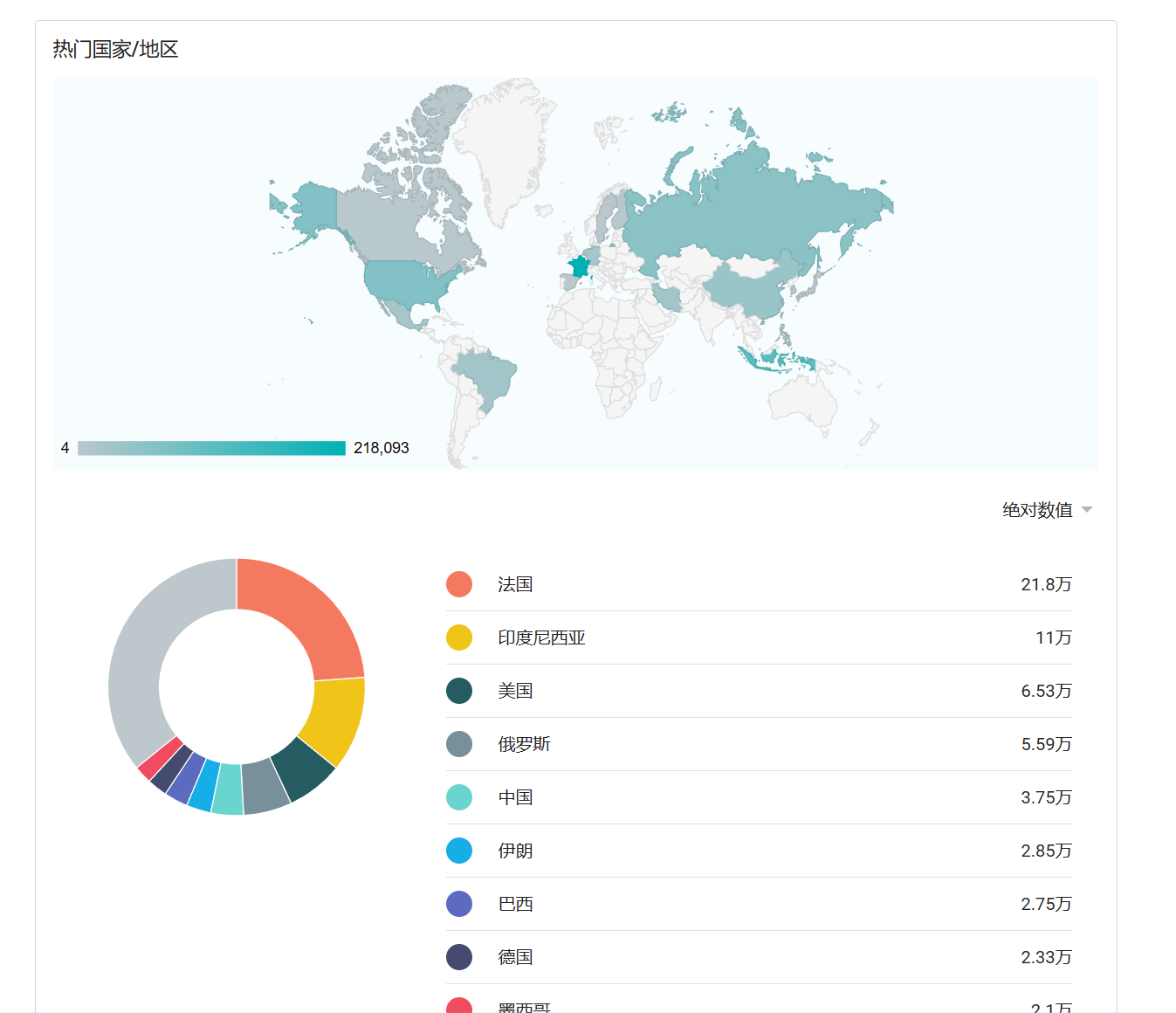The image size is (1176, 1013).
Task: Click the map color scale gradient bar
Action: [211, 448]
